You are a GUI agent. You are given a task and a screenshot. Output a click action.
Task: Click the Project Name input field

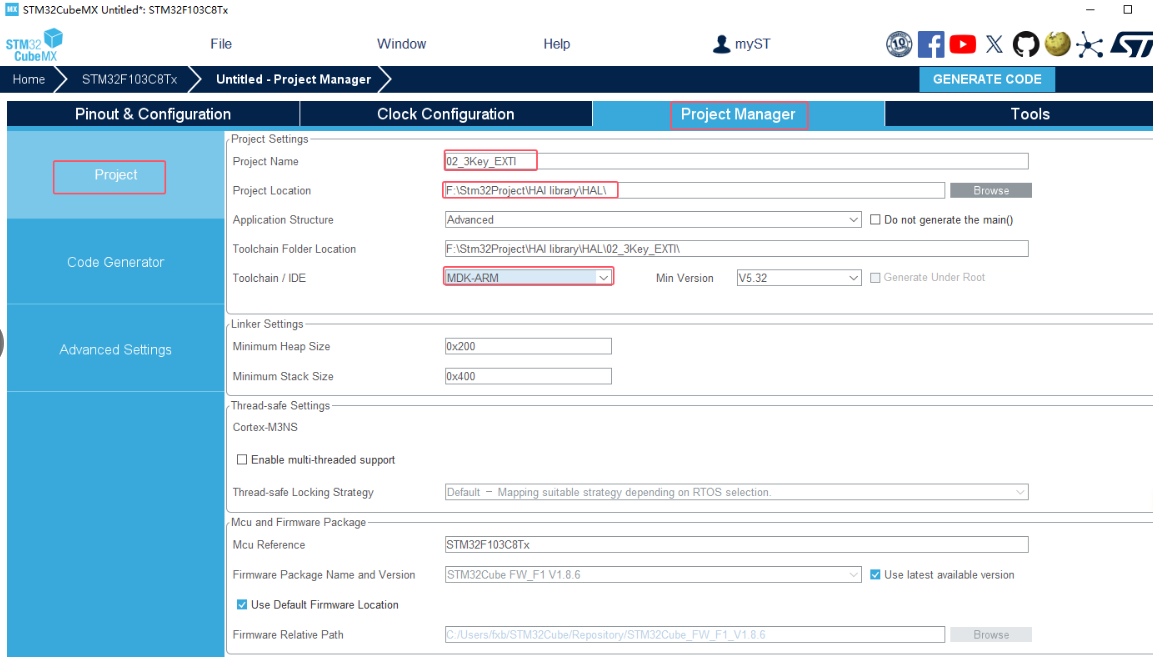click(x=736, y=161)
